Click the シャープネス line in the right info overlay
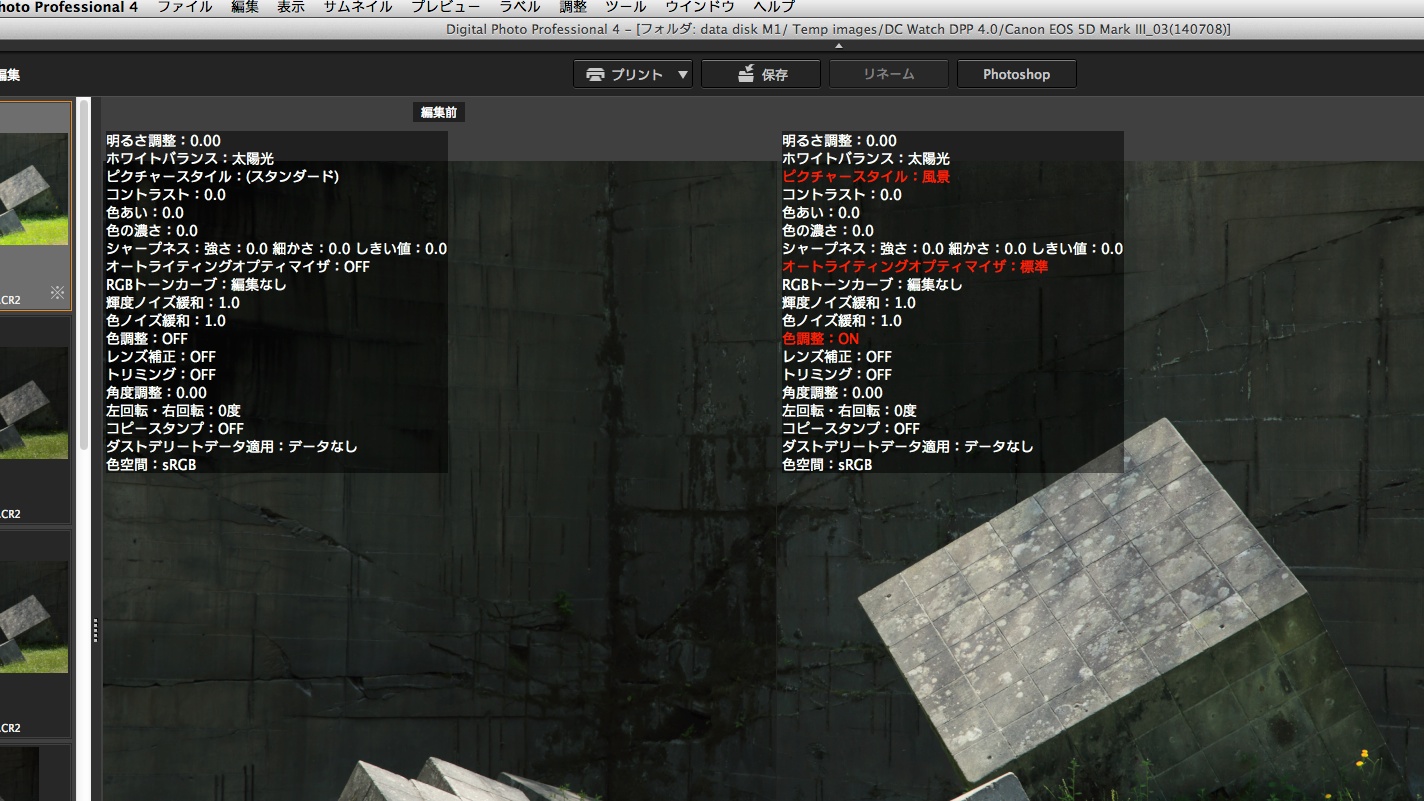This screenshot has height=801, width=1424. pos(952,248)
